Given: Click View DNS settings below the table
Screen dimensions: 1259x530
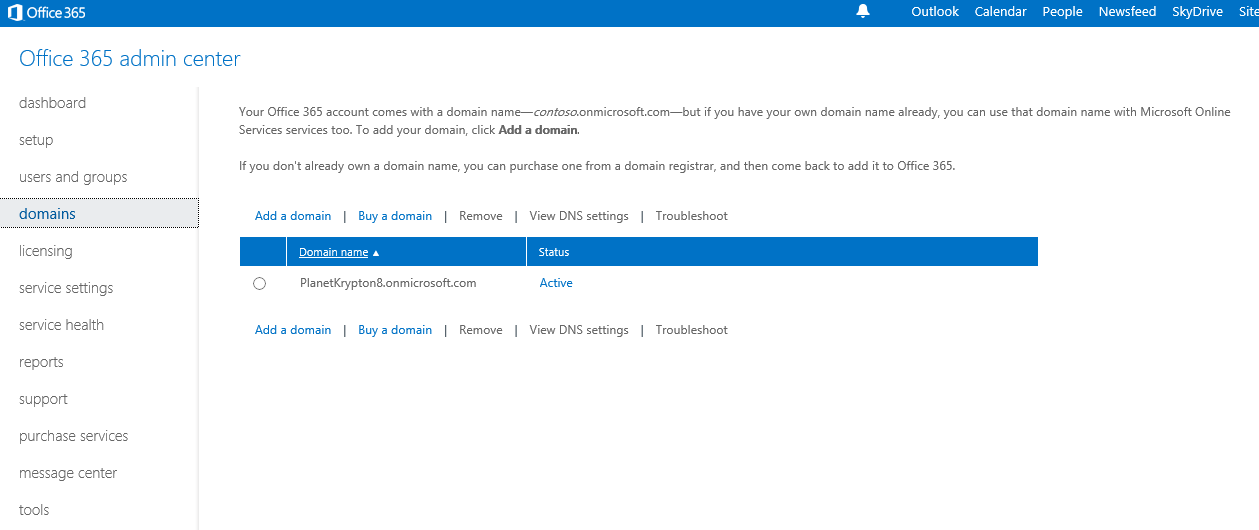Looking at the screenshot, I should click(579, 330).
